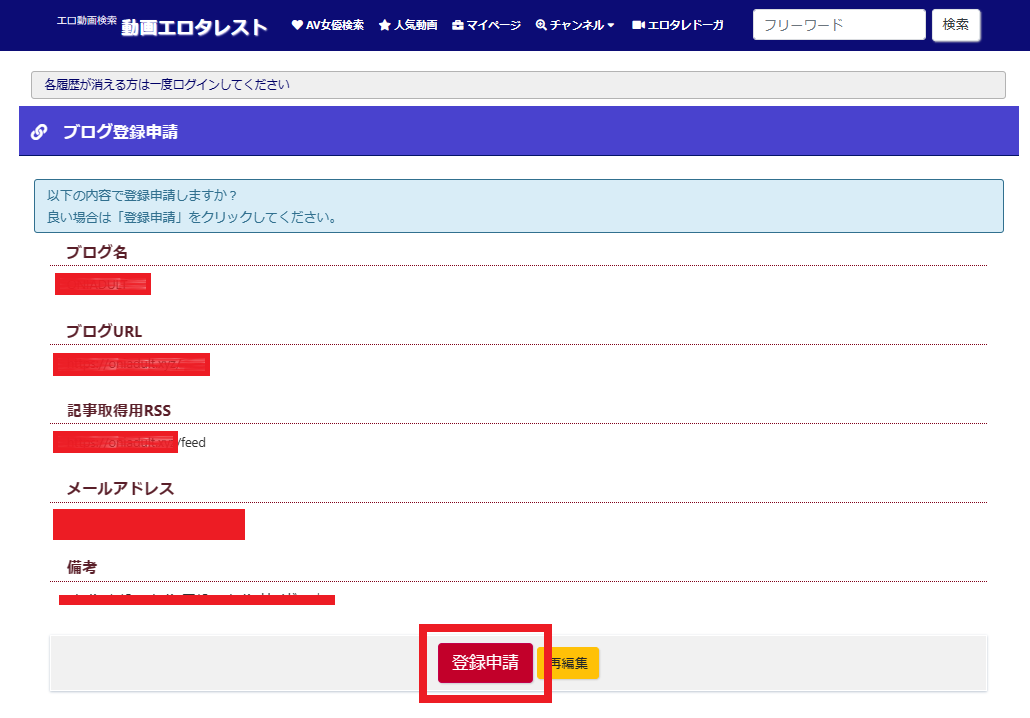The height and width of the screenshot is (718, 1030).
Task: Click the star icon beside 人気動画
Action: click(384, 25)
